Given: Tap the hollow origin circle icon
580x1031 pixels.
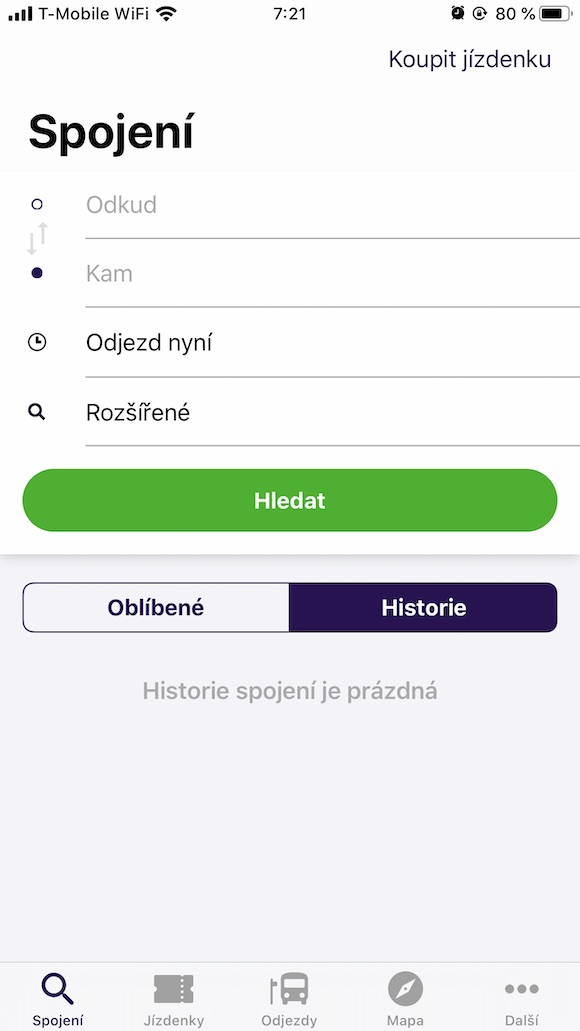Looking at the screenshot, I should click(x=37, y=204).
